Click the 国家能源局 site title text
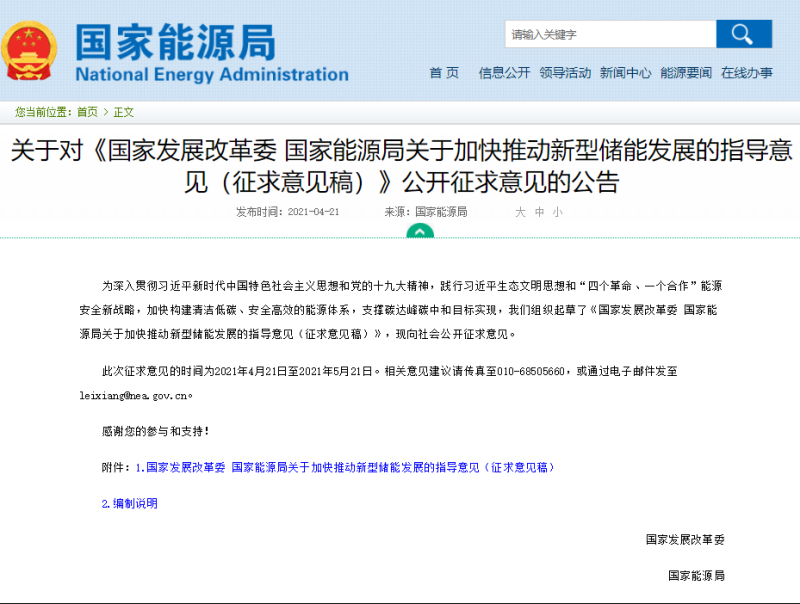Viewport: 800px width, 604px height. 176,43
